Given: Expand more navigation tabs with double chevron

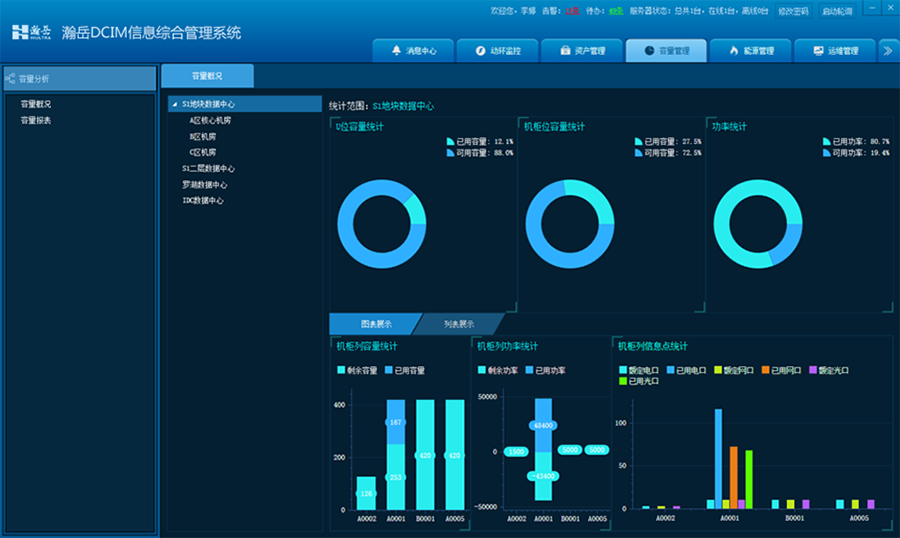Looking at the screenshot, I should click(887, 50).
